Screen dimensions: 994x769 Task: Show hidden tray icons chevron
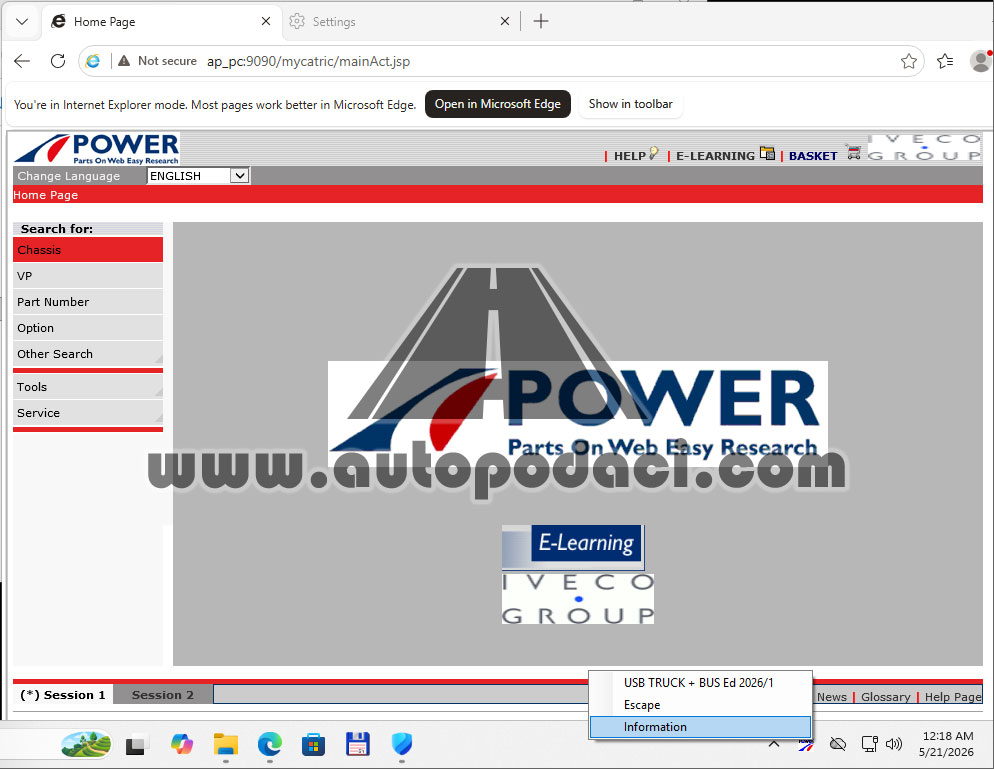(x=774, y=744)
